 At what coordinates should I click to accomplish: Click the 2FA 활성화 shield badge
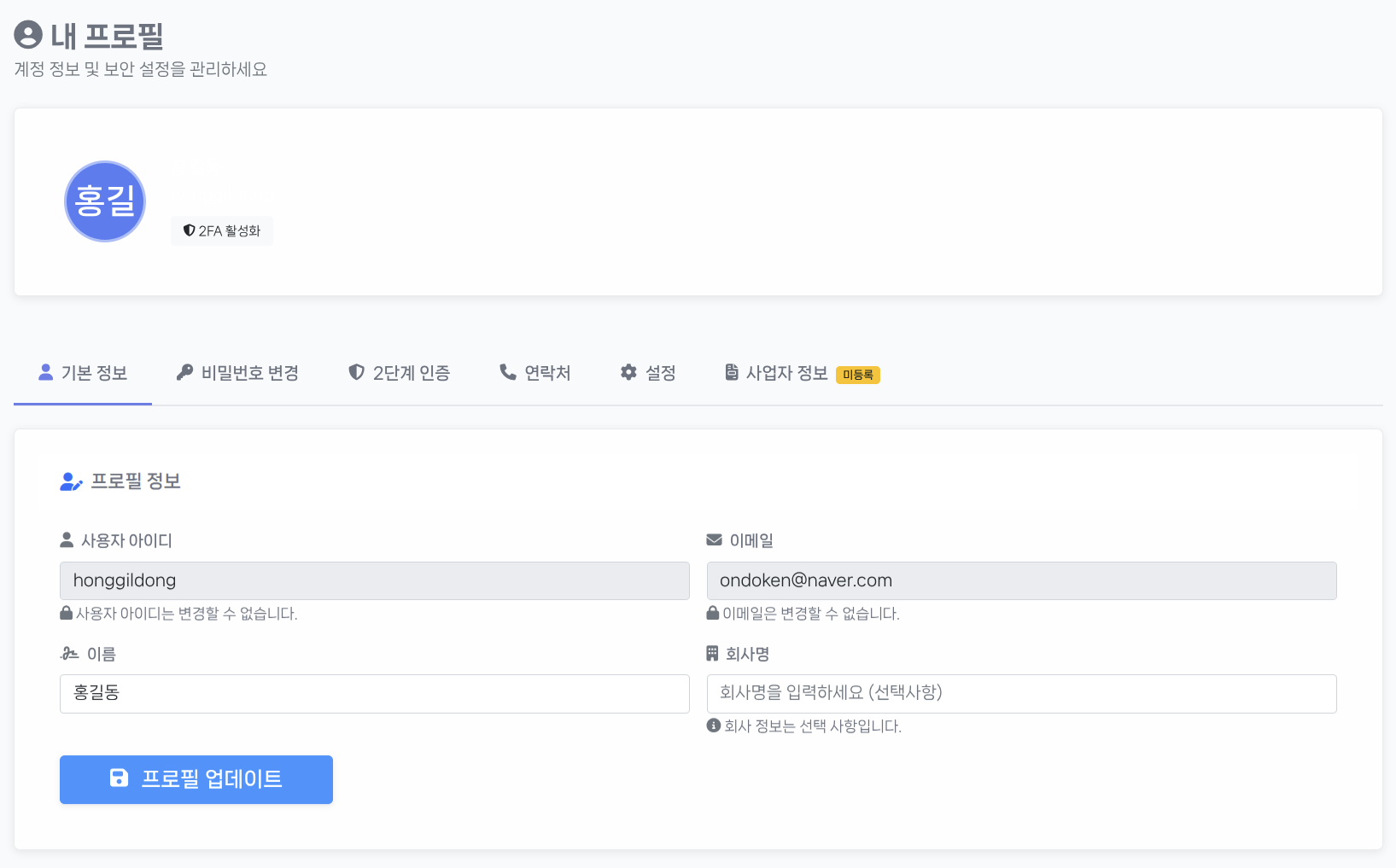coord(222,230)
